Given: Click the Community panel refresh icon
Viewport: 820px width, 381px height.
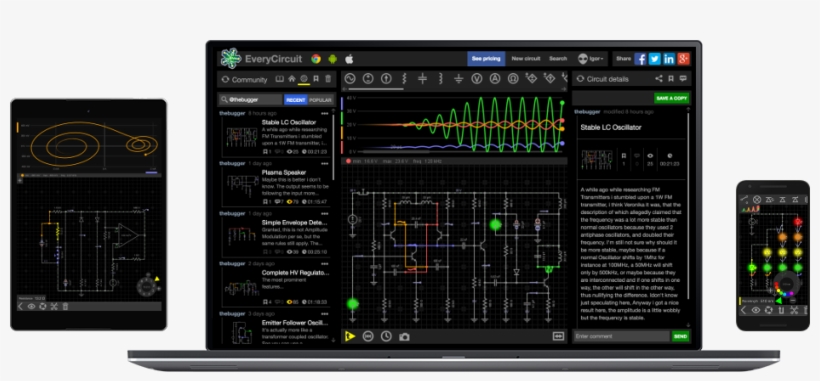Looking at the screenshot, I should click(x=225, y=79).
